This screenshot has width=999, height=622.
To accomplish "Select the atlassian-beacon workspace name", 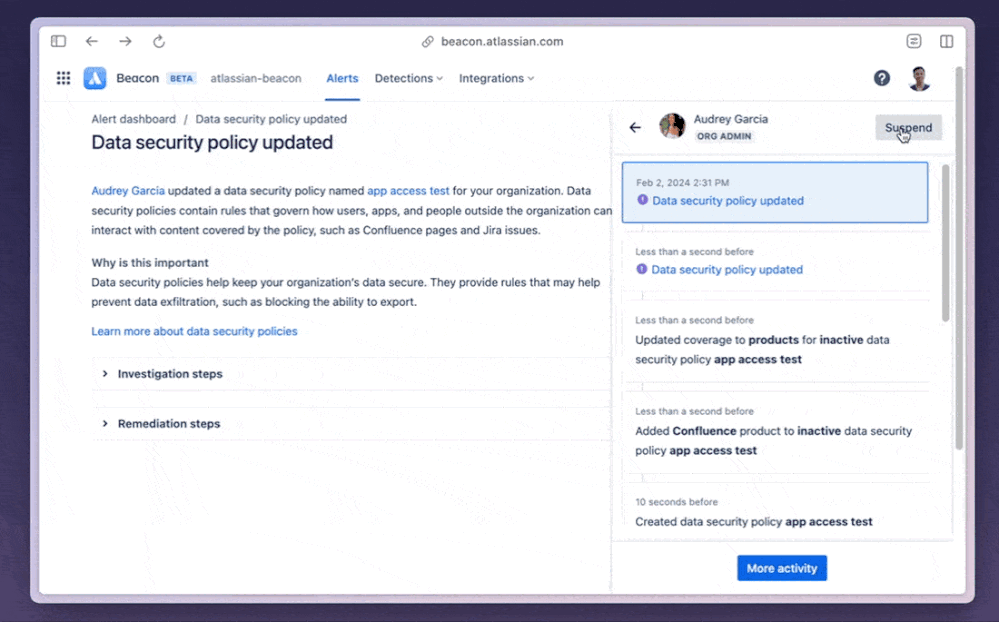I will pyautogui.click(x=256, y=78).
